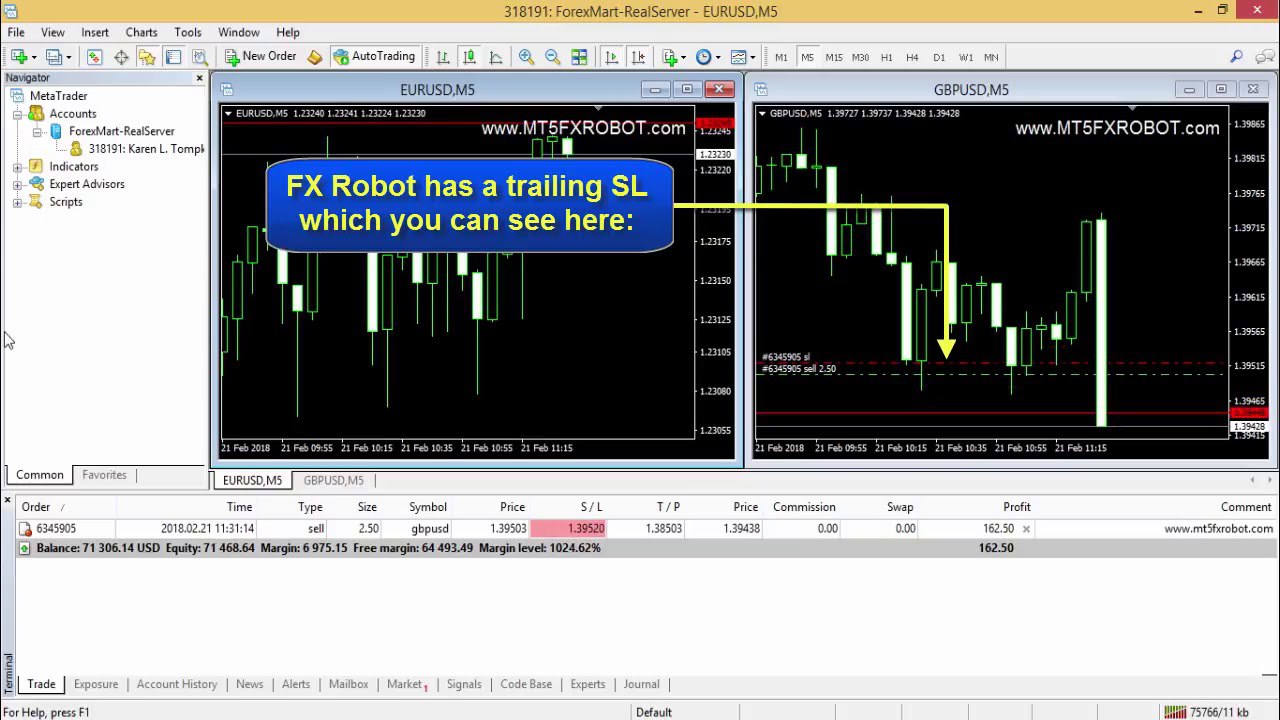Viewport: 1280px width, 720px height.
Task: Toggle chart auto scroll icon
Action: pyautogui.click(x=611, y=57)
